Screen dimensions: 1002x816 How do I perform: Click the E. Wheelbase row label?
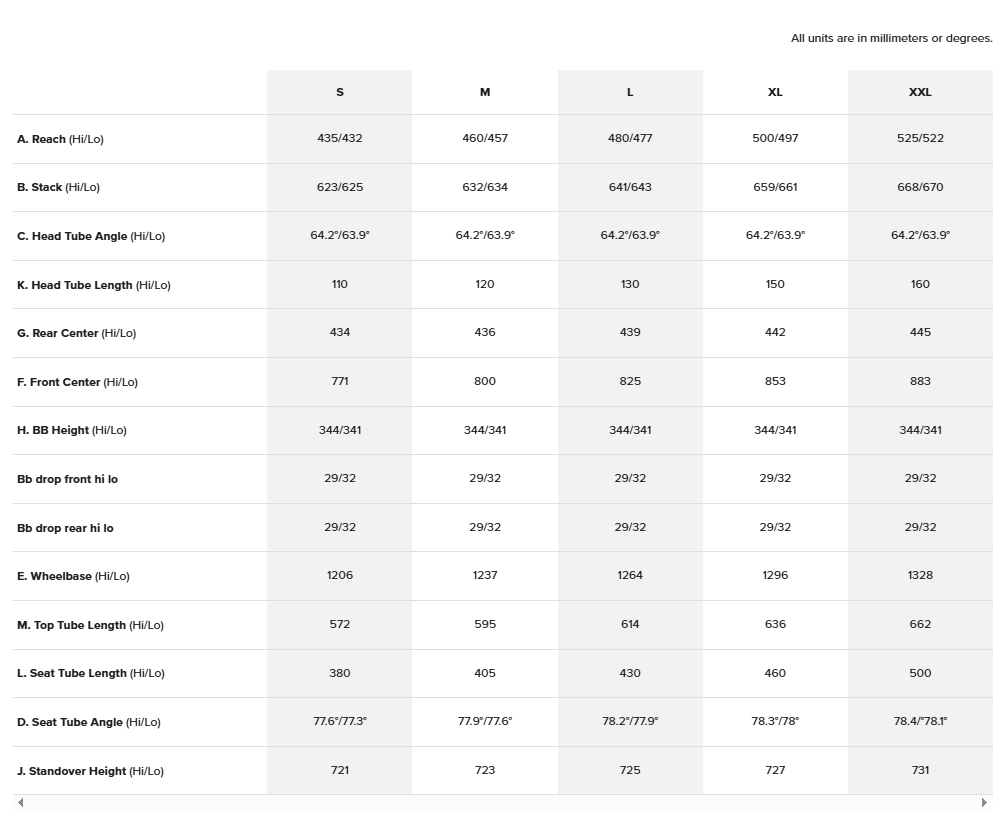pyautogui.click(x=74, y=576)
